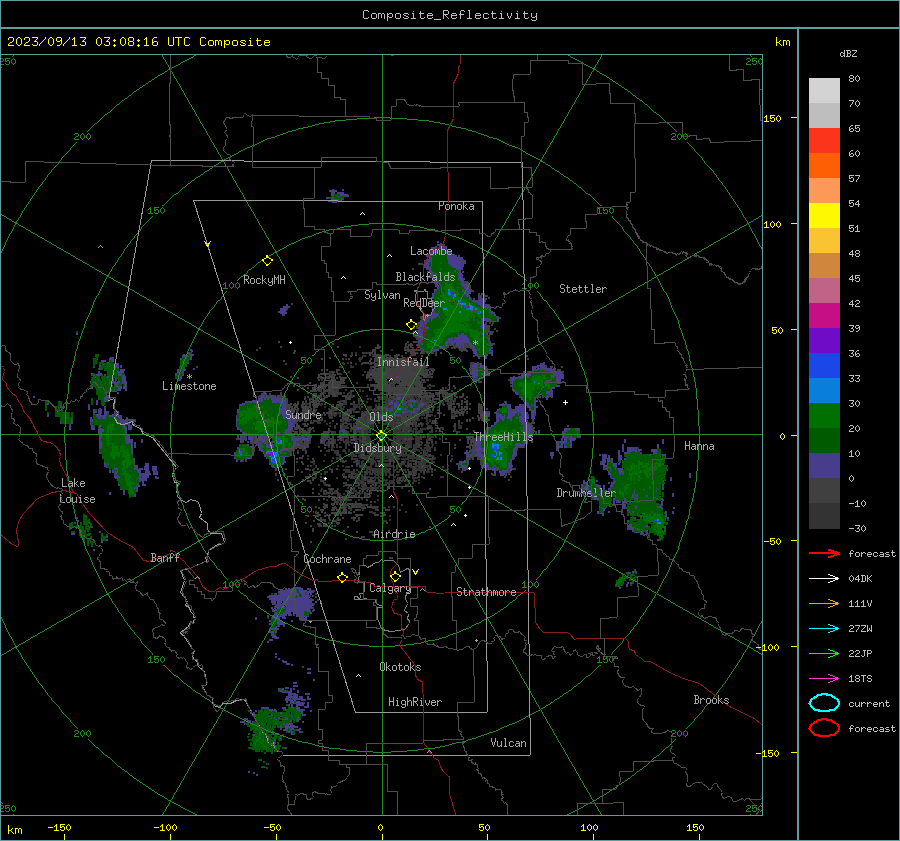Pick the orange 60 dBZ color swatch
Image resolution: width=900 pixels, height=841 pixels.
[x=824, y=166]
